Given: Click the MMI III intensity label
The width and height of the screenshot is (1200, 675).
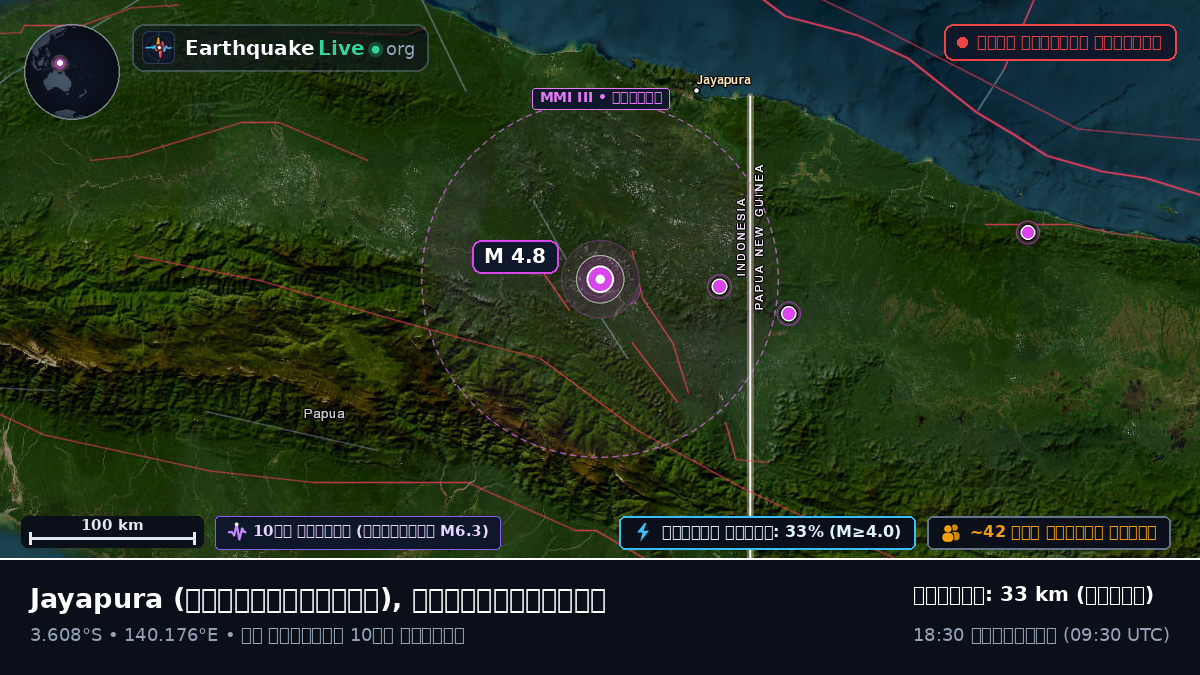Looking at the screenshot, I should [x=601, y=98].
